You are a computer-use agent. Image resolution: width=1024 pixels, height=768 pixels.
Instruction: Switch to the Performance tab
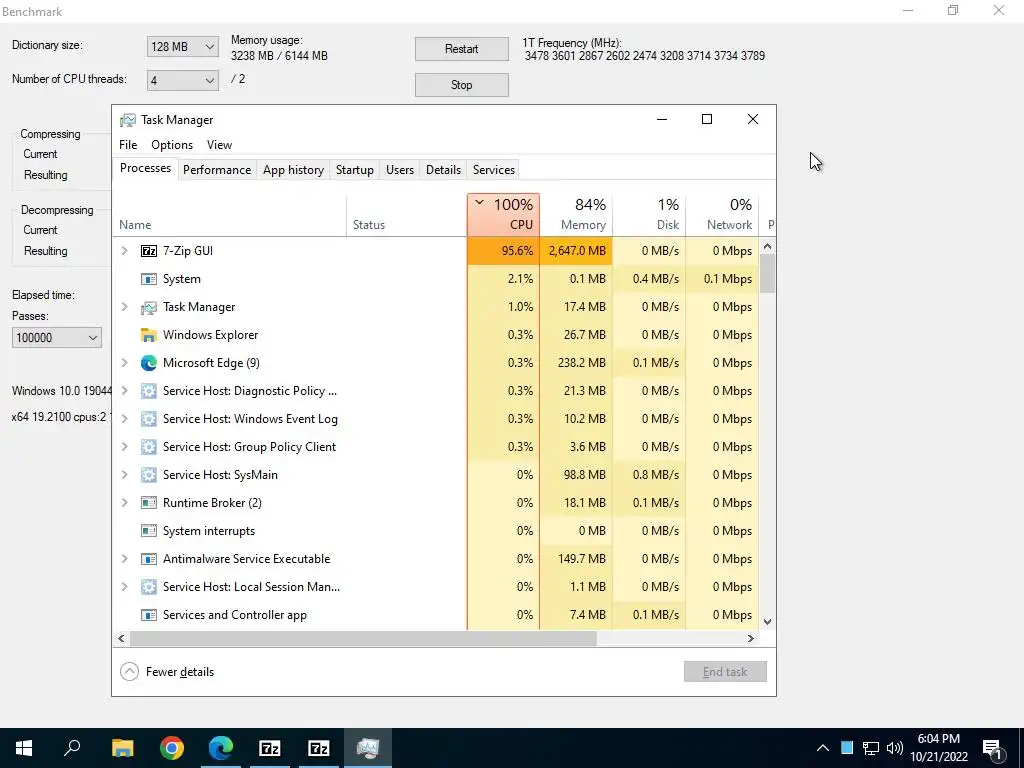pos(217,170)
